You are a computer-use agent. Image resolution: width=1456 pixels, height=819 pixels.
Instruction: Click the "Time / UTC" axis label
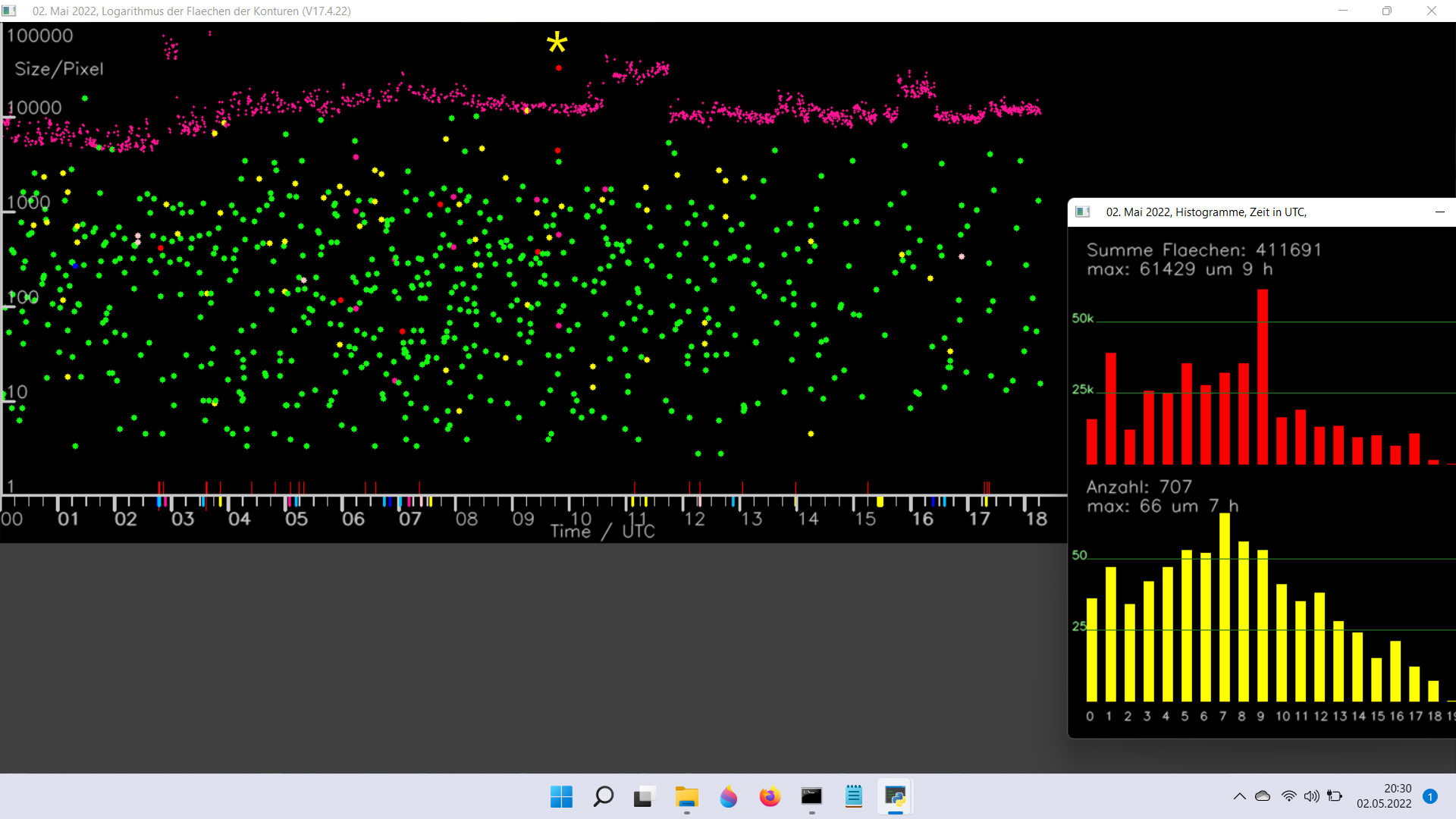(x=603, y=532)
